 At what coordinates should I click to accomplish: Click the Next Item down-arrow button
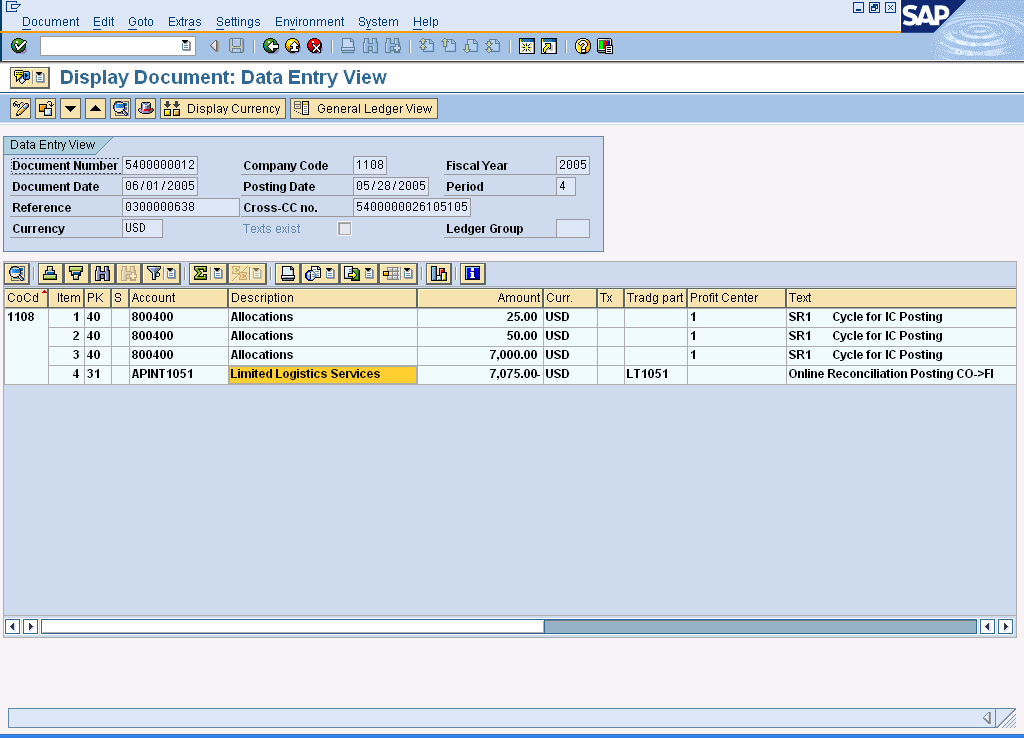tap(70, 108)
